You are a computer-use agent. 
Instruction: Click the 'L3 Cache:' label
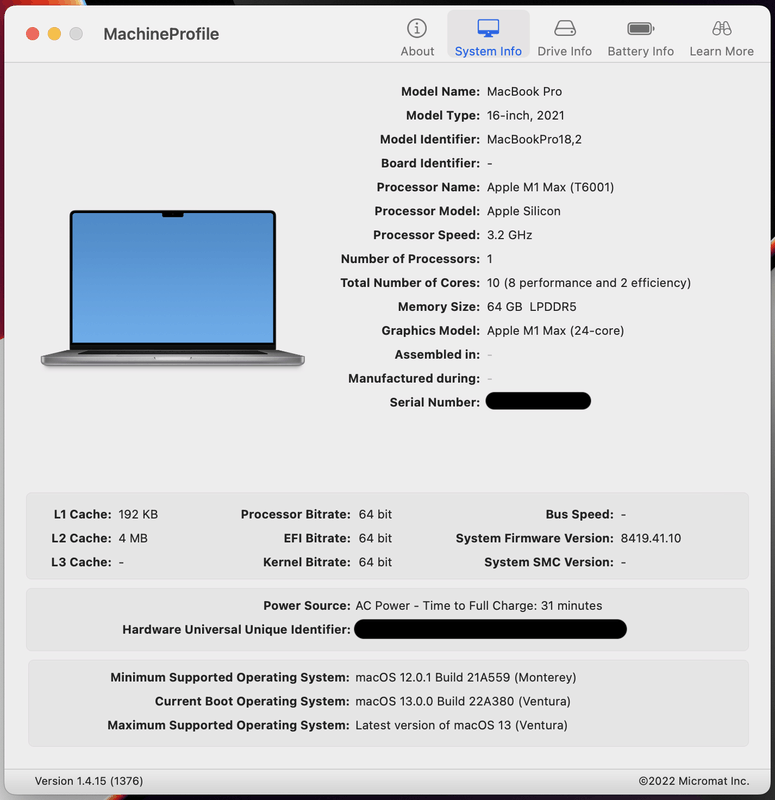81,562
